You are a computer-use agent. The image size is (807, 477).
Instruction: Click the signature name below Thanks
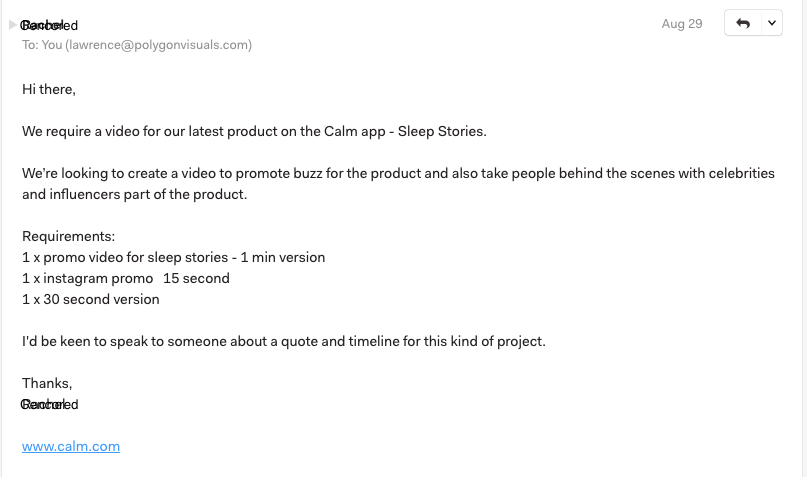(50, 404)
